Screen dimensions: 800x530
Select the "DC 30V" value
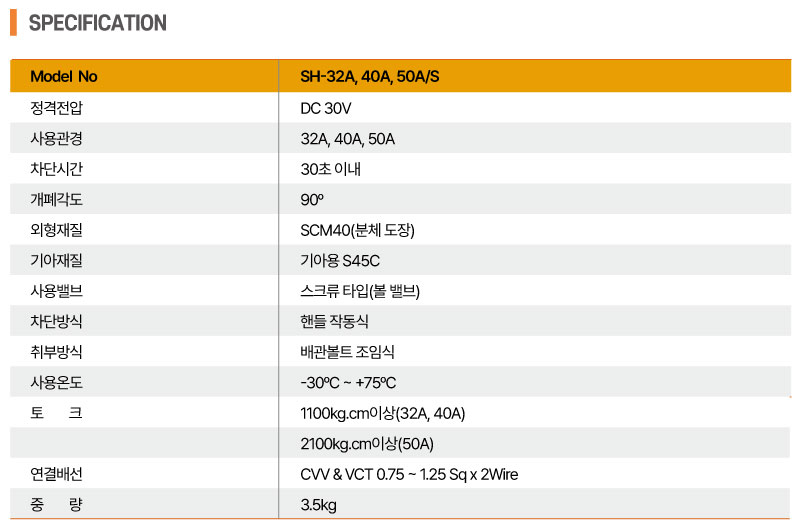(x=327, y=108)
